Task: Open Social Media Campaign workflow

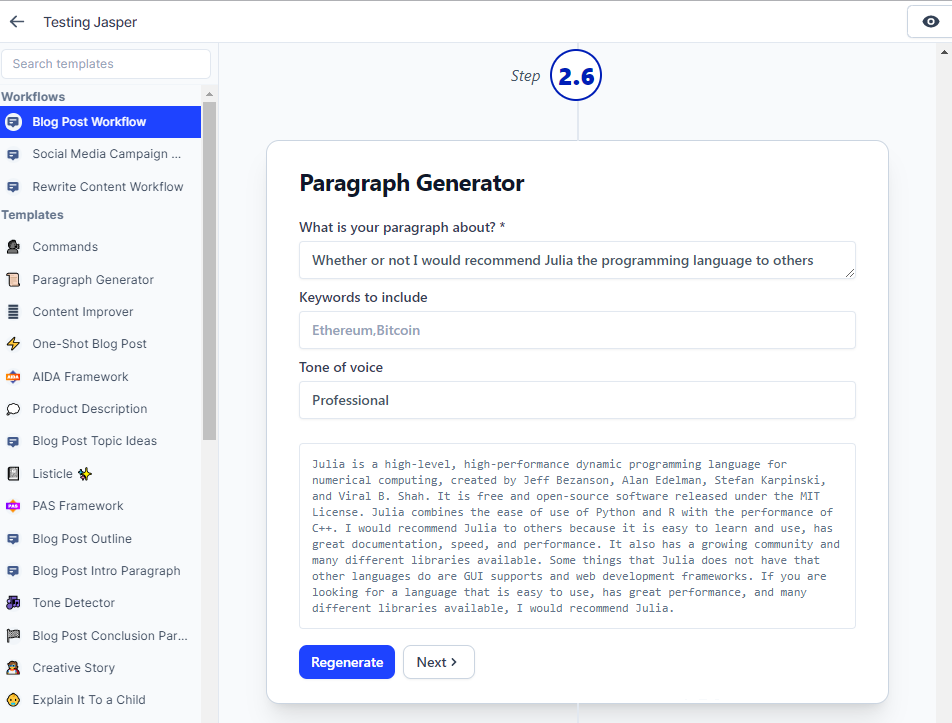Action: (x=107, y=154)
